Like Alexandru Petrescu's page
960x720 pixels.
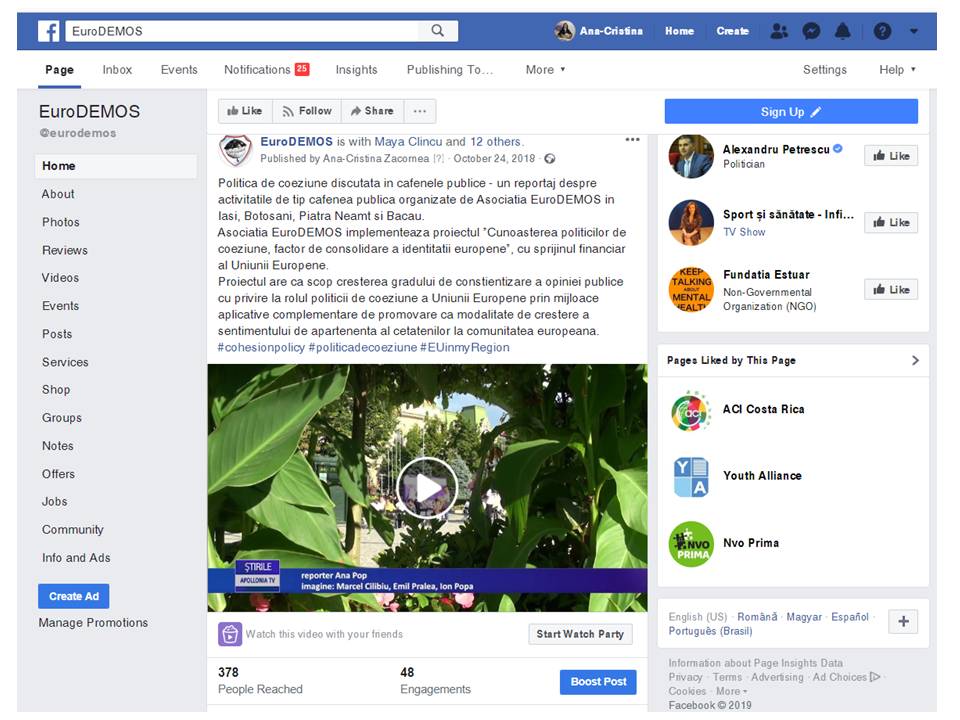(891, 156)
